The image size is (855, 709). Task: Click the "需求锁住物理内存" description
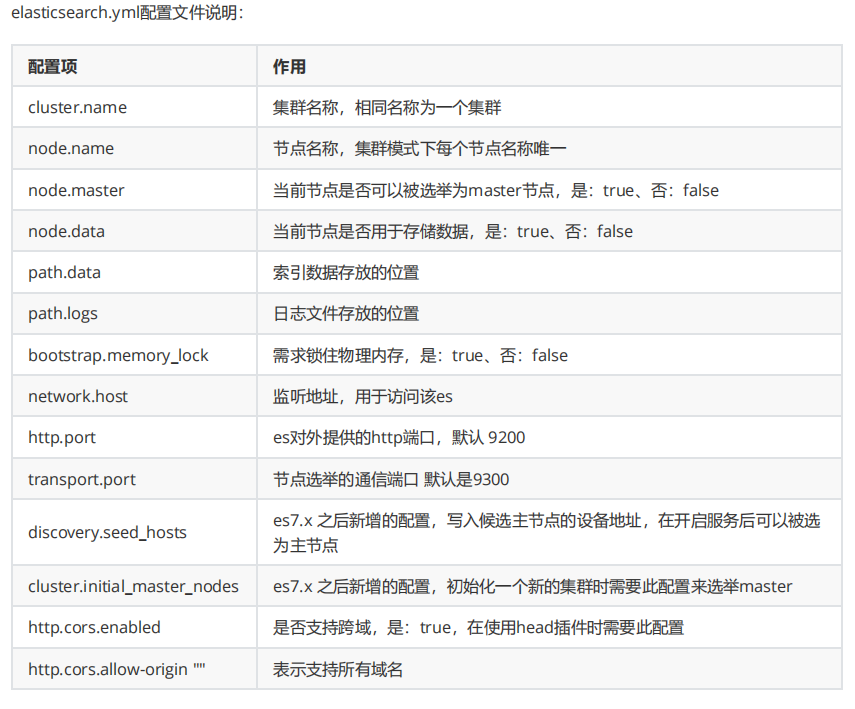(x=420, y=356)
